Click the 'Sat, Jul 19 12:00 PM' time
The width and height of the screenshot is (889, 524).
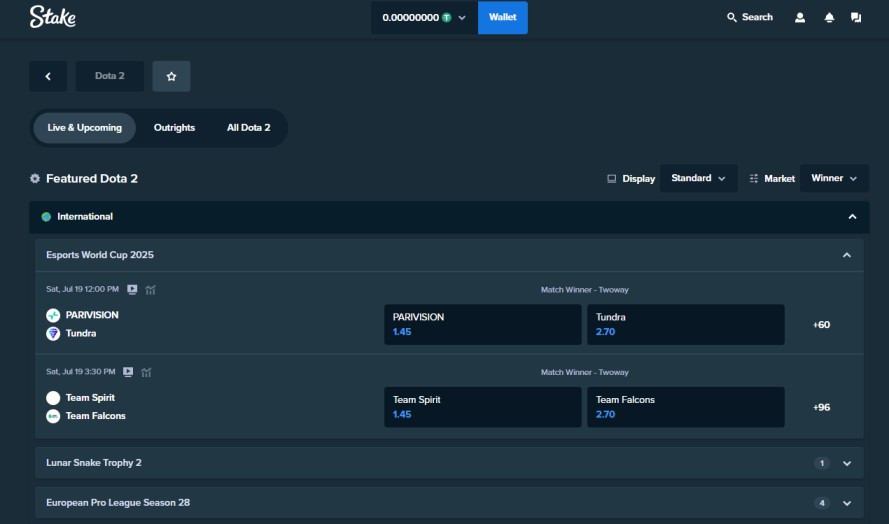pos(82,289)
